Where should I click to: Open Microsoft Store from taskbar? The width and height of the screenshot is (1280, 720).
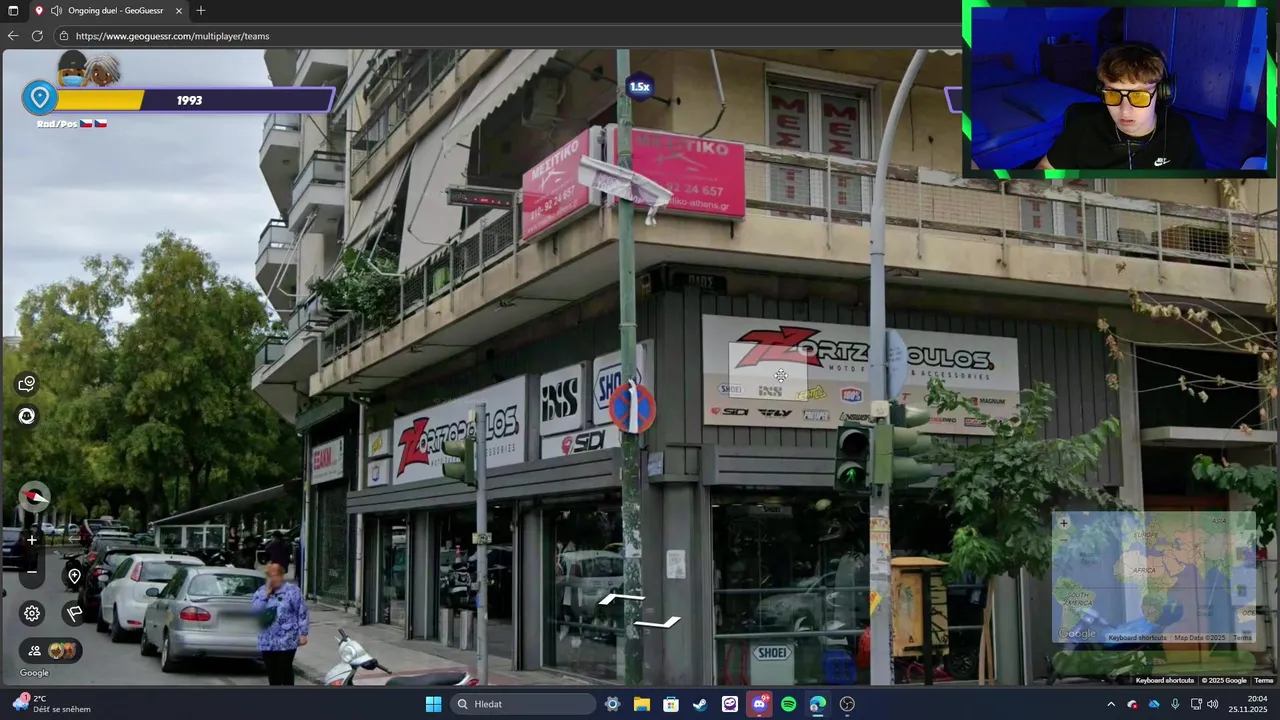pyautogui.click(x=671, y=704)
